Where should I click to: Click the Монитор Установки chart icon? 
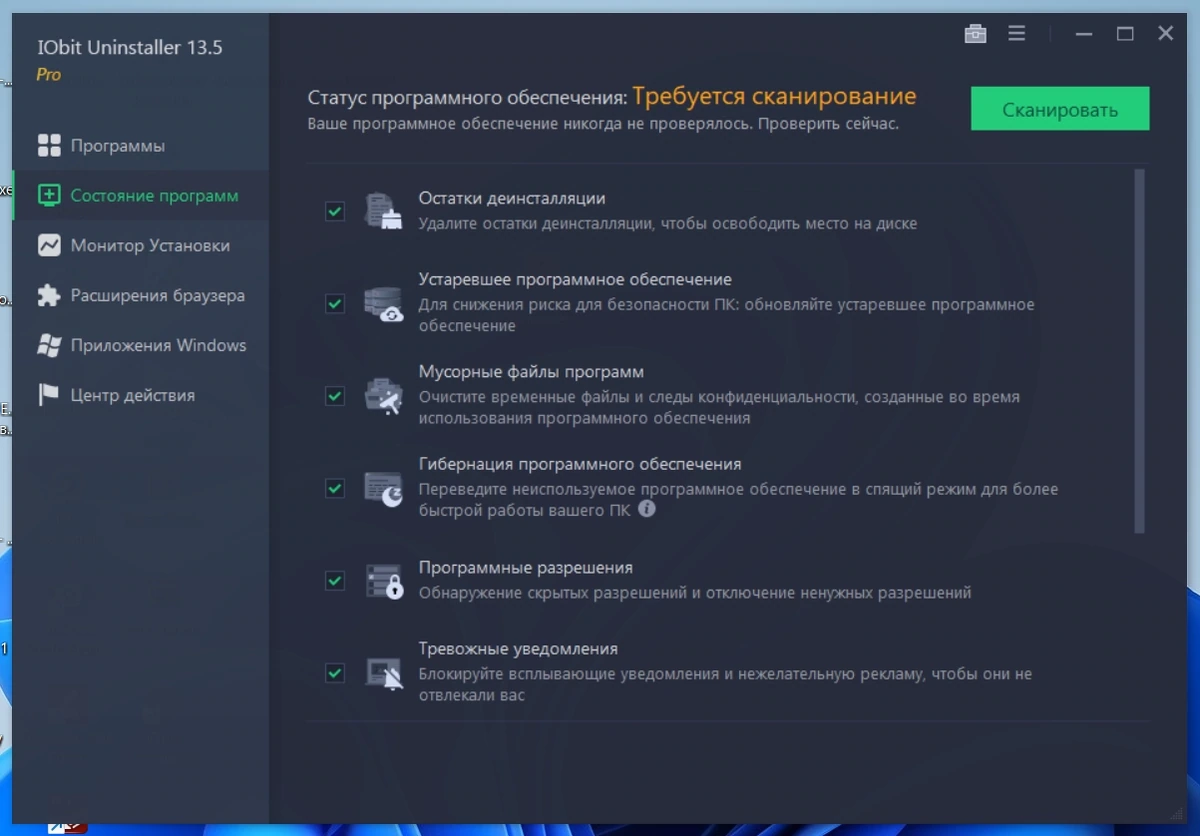(49, 246)
